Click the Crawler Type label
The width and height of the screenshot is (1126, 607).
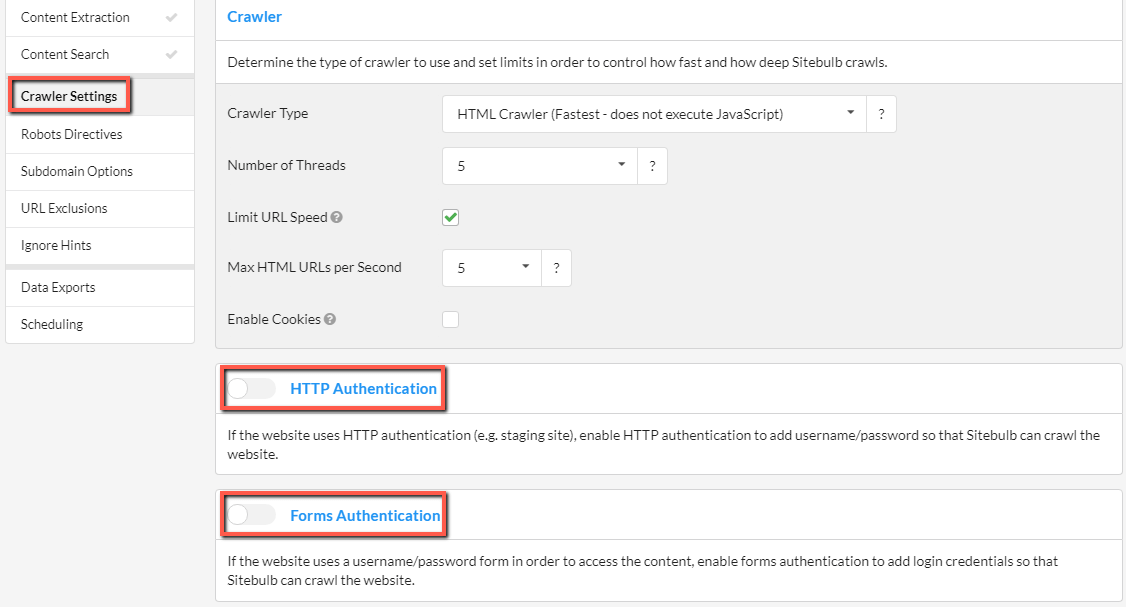point(268,113)
